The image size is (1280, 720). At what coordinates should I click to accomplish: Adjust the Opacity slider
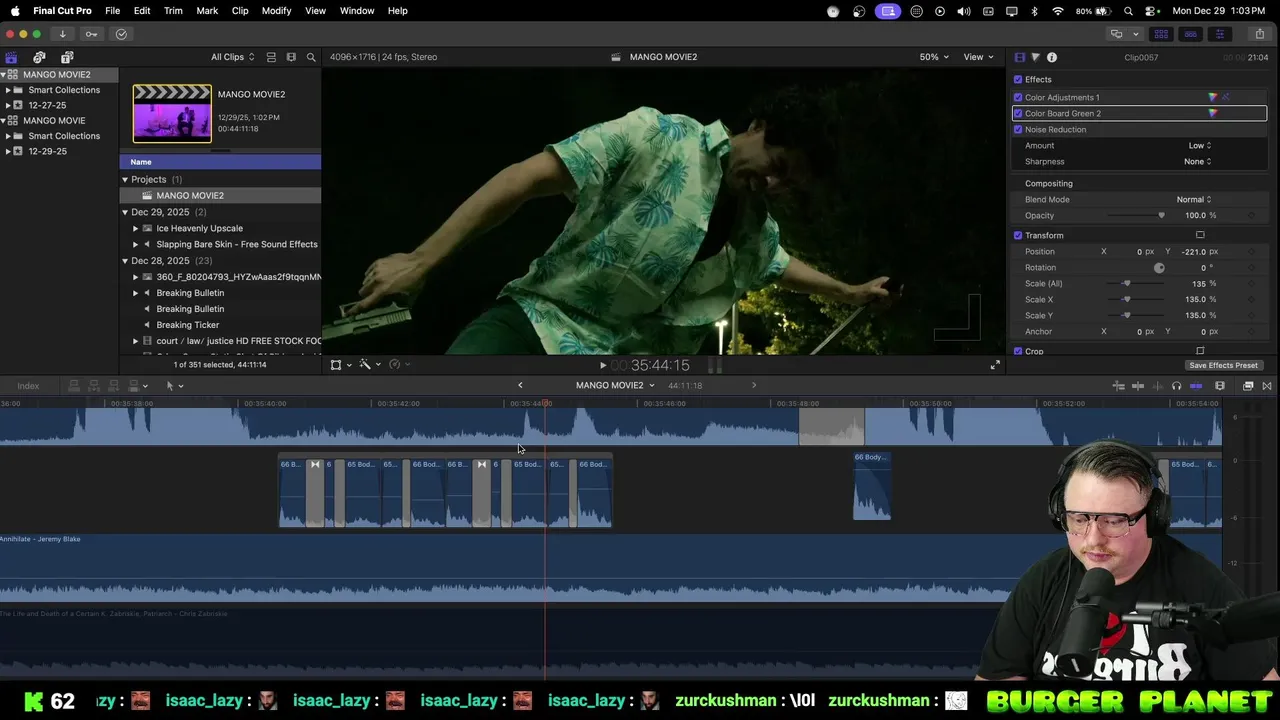click(x=1161, y=216)
